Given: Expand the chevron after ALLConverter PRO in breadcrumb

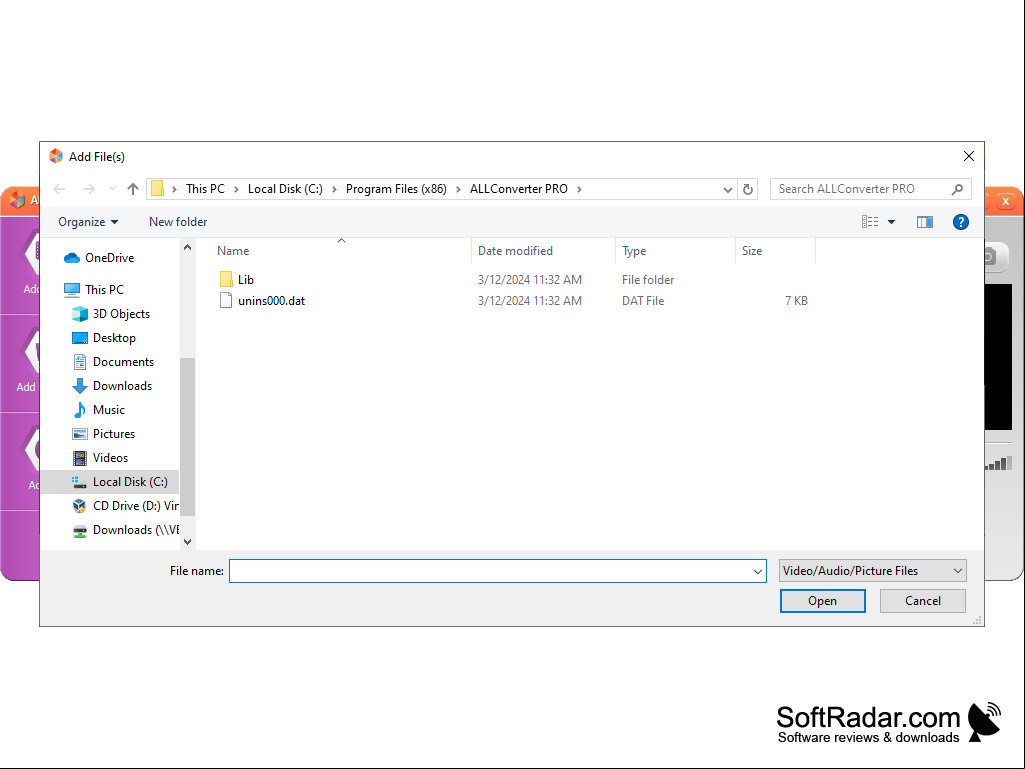Looking at the screenshot, I should pyautogui.click(x=579, y=189).
